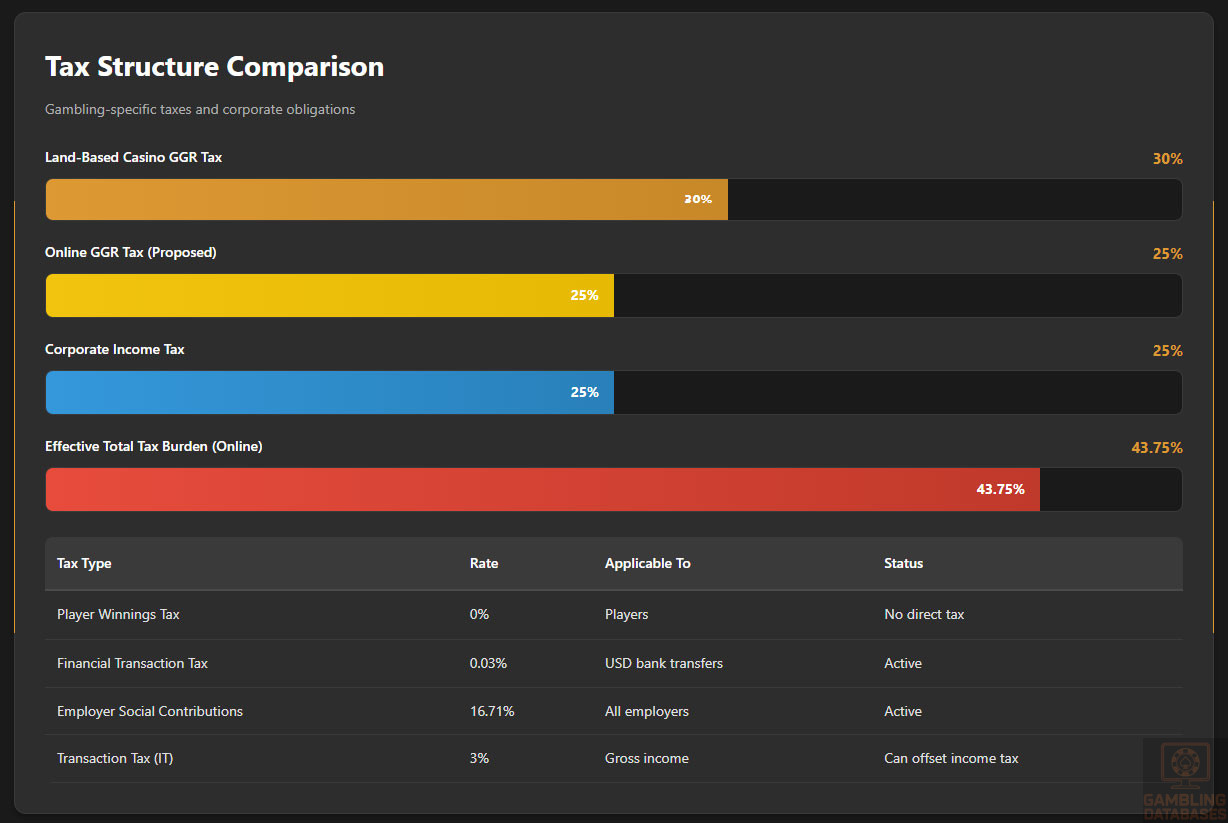Click the Tax Structure Comparison heading

214,67
